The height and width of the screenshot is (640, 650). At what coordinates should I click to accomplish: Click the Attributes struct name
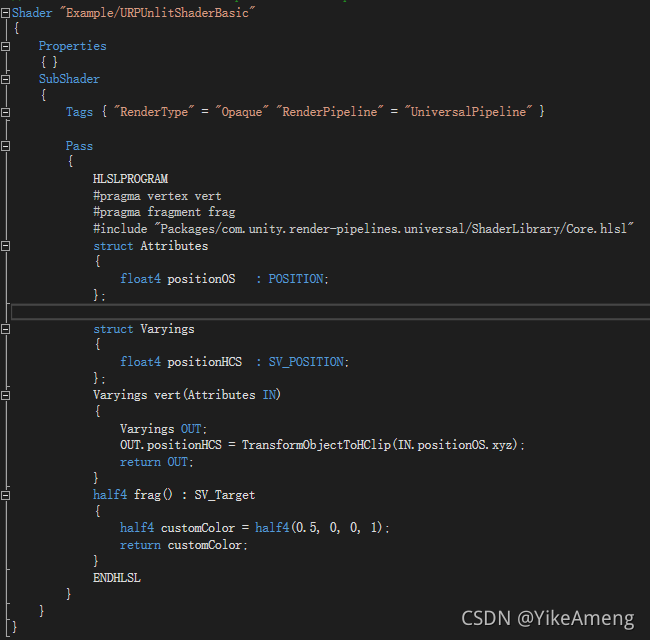[174, 246]
